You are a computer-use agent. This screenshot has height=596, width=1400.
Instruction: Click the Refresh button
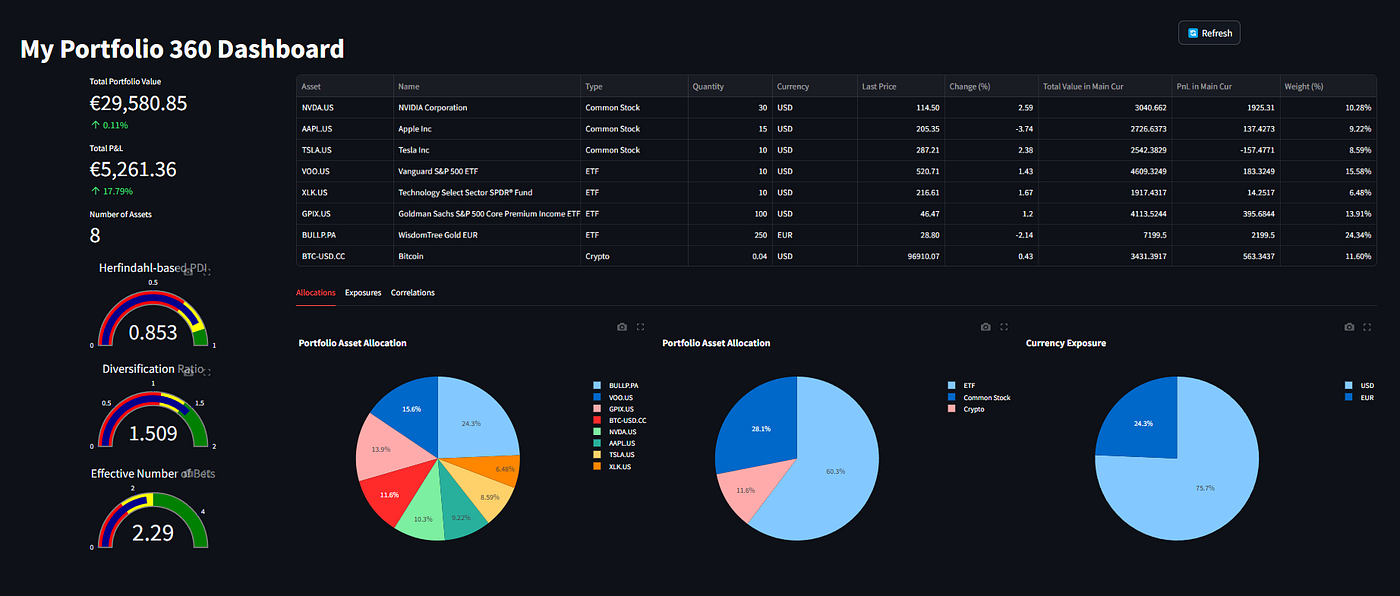1209,33
